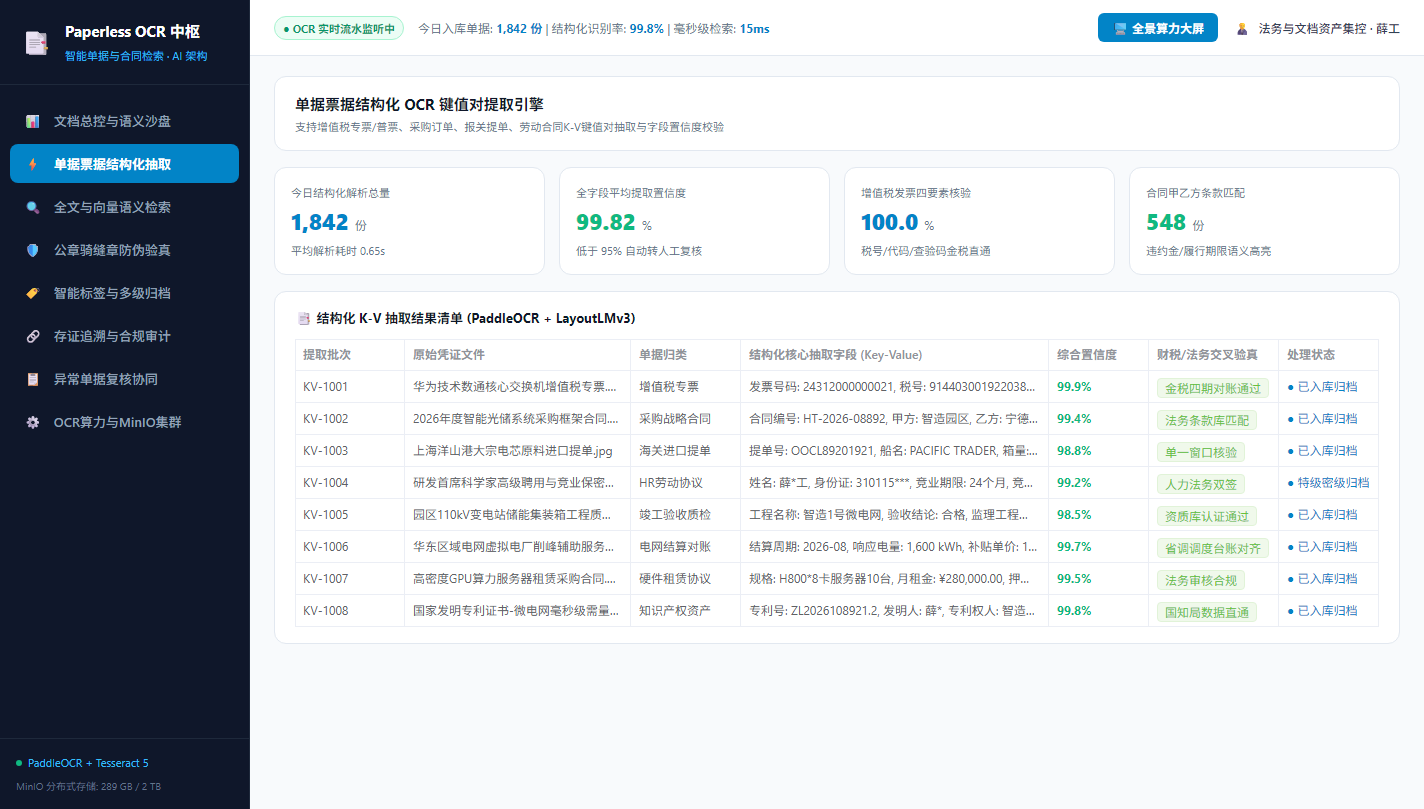Click the 综合置信度 column header
This screenshot has height=809, width=1424.
pyautogui.click(x=1098, y=355)
